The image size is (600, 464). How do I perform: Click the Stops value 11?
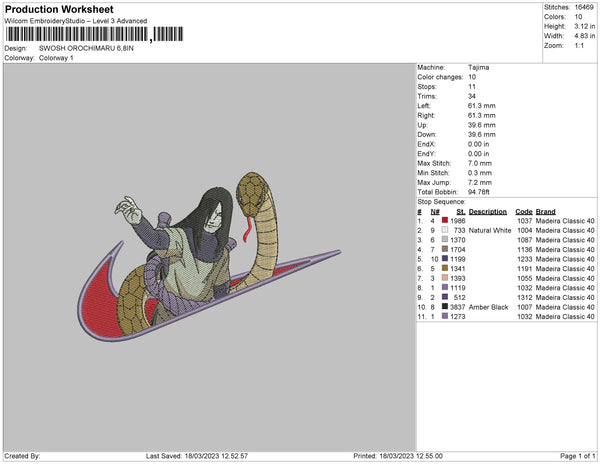[471, 87]
